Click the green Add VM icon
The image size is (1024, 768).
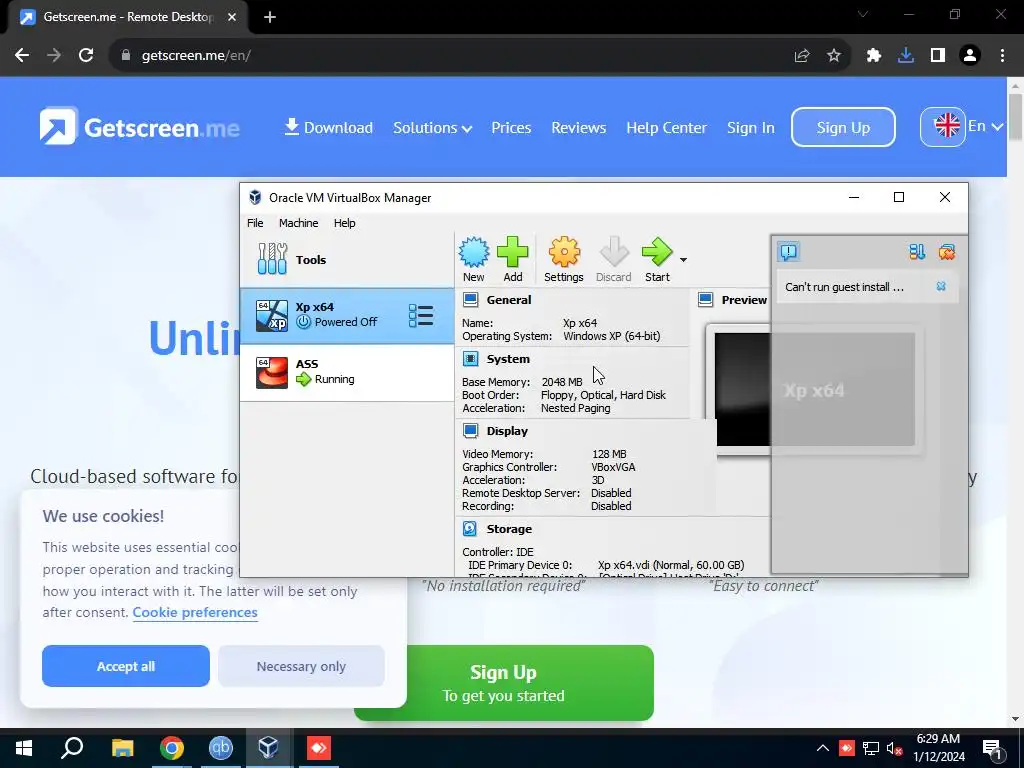(x=513, y=259)
